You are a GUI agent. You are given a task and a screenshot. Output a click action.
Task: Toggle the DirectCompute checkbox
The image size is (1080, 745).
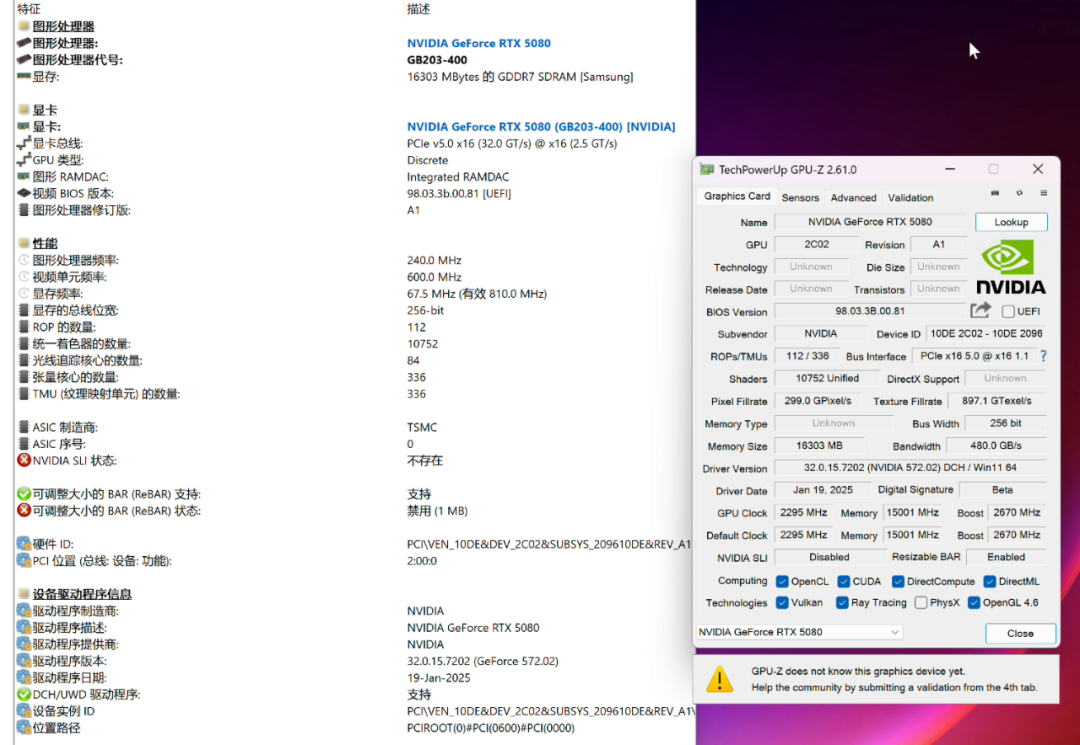click(898, 581)
